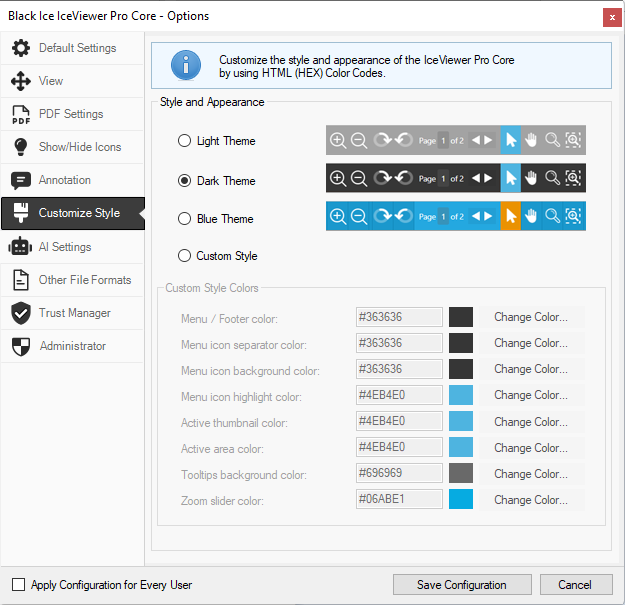Select the Light Theme radio button
Screen dimensions: 625x605
[184, 141]
